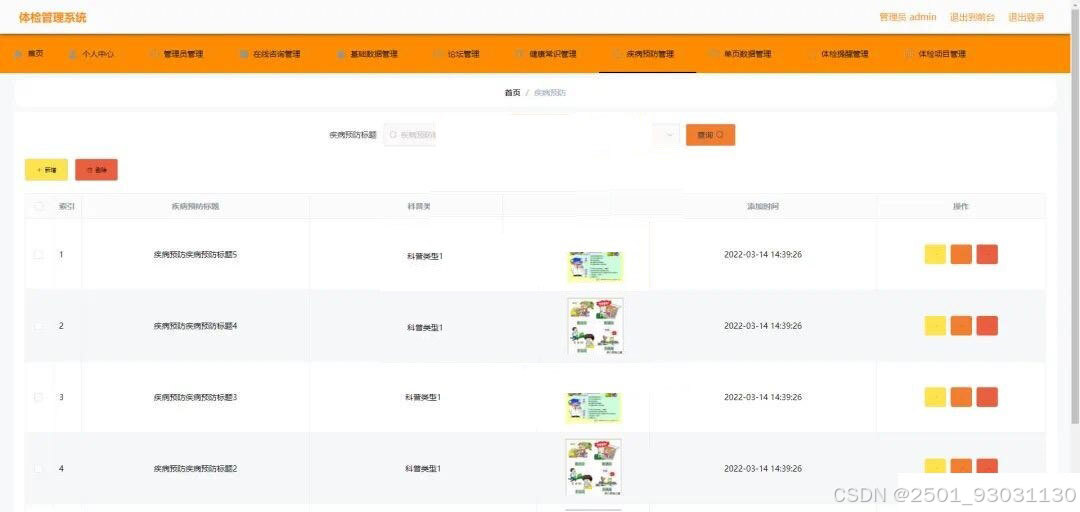Open the thumbnail image in row 3

click(x=593, y=408)
